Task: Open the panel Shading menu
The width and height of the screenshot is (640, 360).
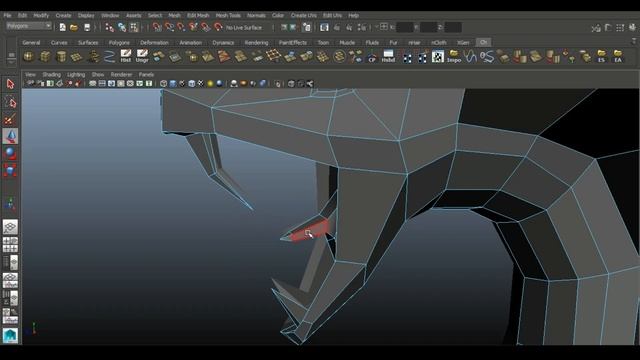Action: pos(51,75)
